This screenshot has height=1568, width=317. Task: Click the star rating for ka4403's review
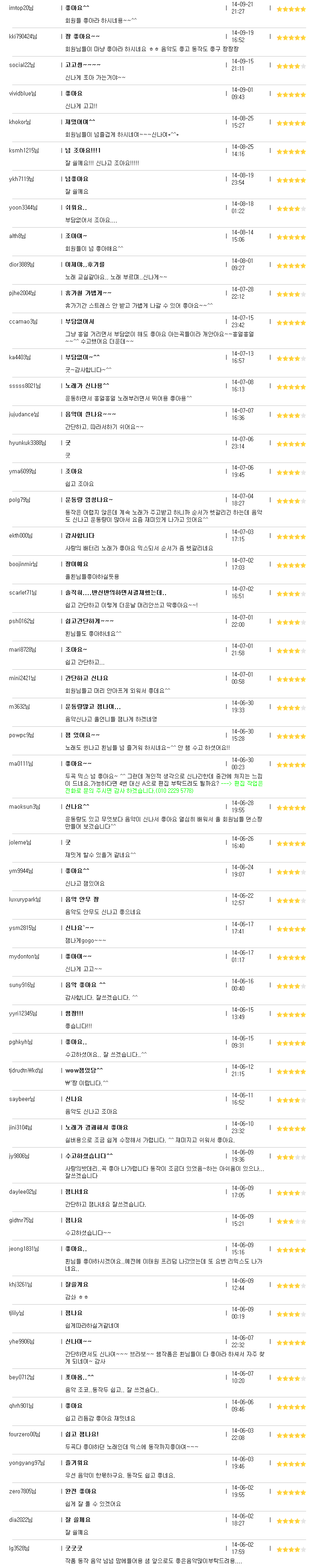[291, 358]
